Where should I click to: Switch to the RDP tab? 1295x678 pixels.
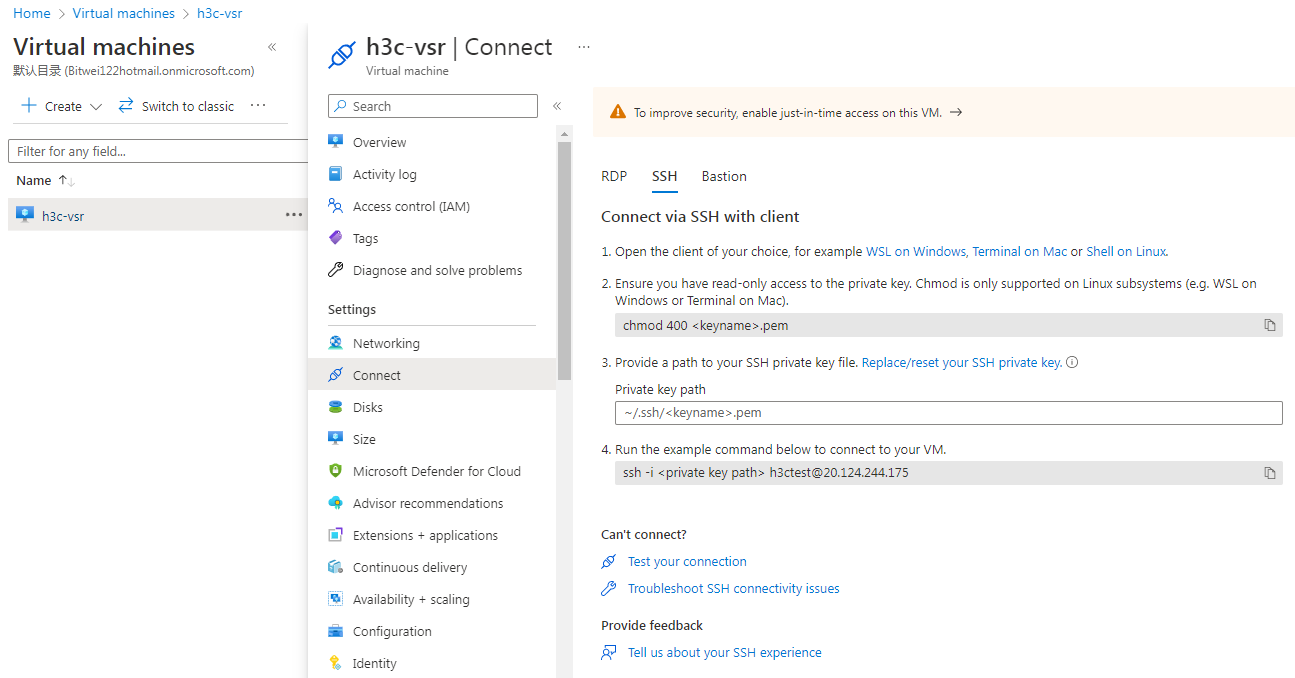coord(614,176)
